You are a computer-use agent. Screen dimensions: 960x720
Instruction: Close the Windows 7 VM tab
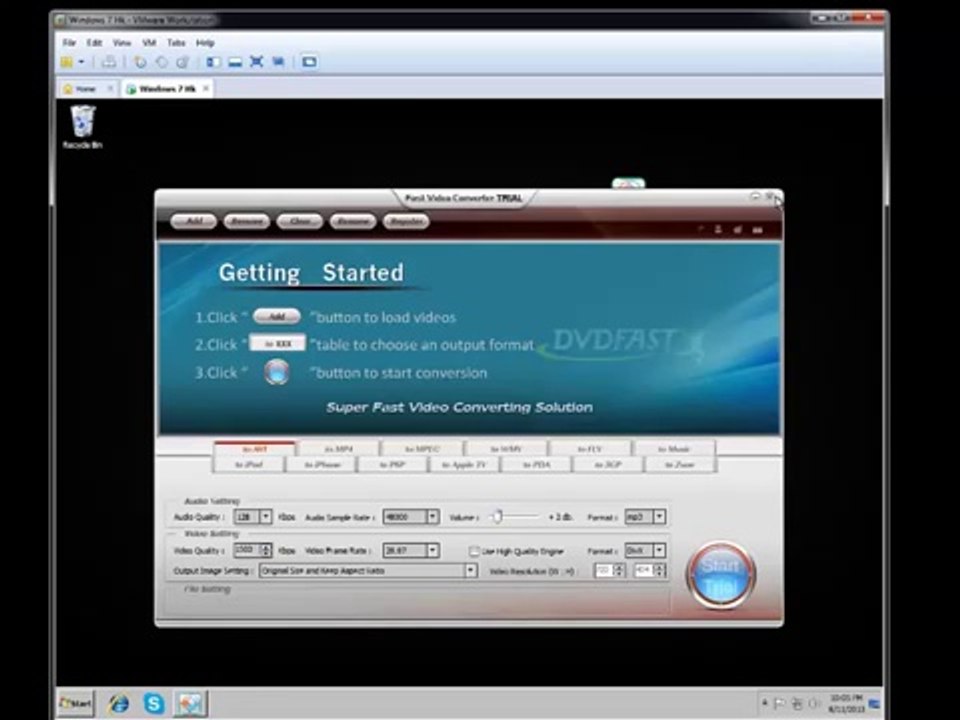click(x=206, y=89)
